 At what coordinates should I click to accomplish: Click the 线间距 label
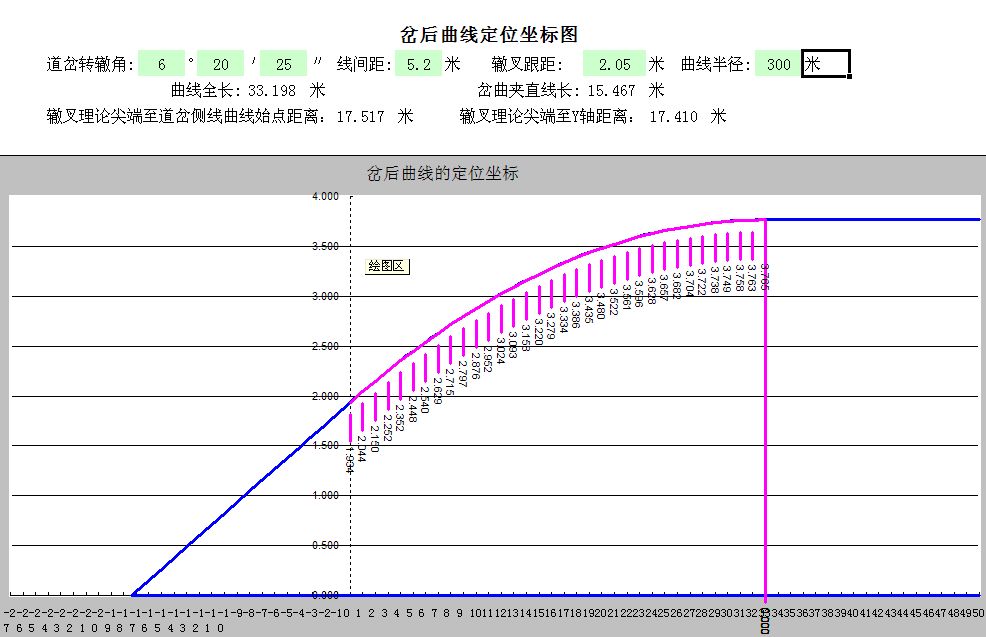click(365, 64)
